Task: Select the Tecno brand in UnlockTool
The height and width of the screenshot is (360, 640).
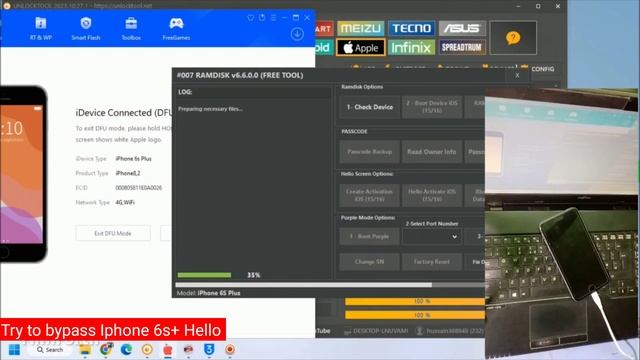Action: tap(411, 28)
